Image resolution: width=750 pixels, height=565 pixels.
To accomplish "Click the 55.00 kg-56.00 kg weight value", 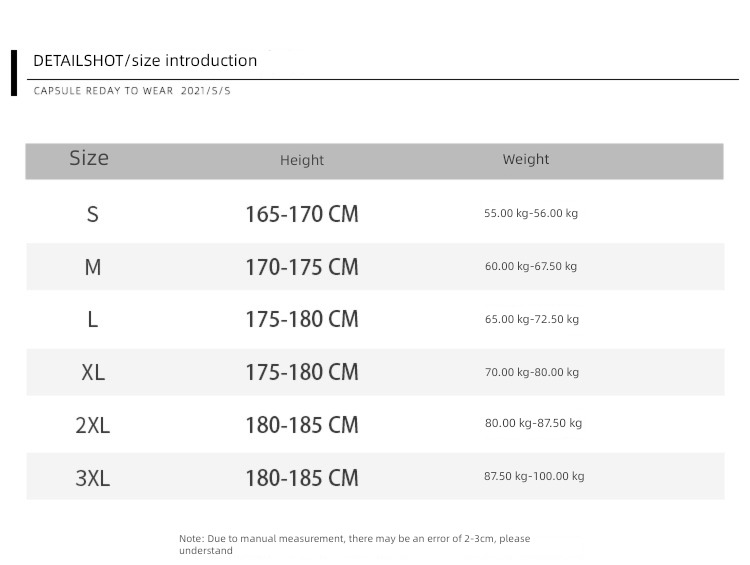I will click(x=531, y=213).
